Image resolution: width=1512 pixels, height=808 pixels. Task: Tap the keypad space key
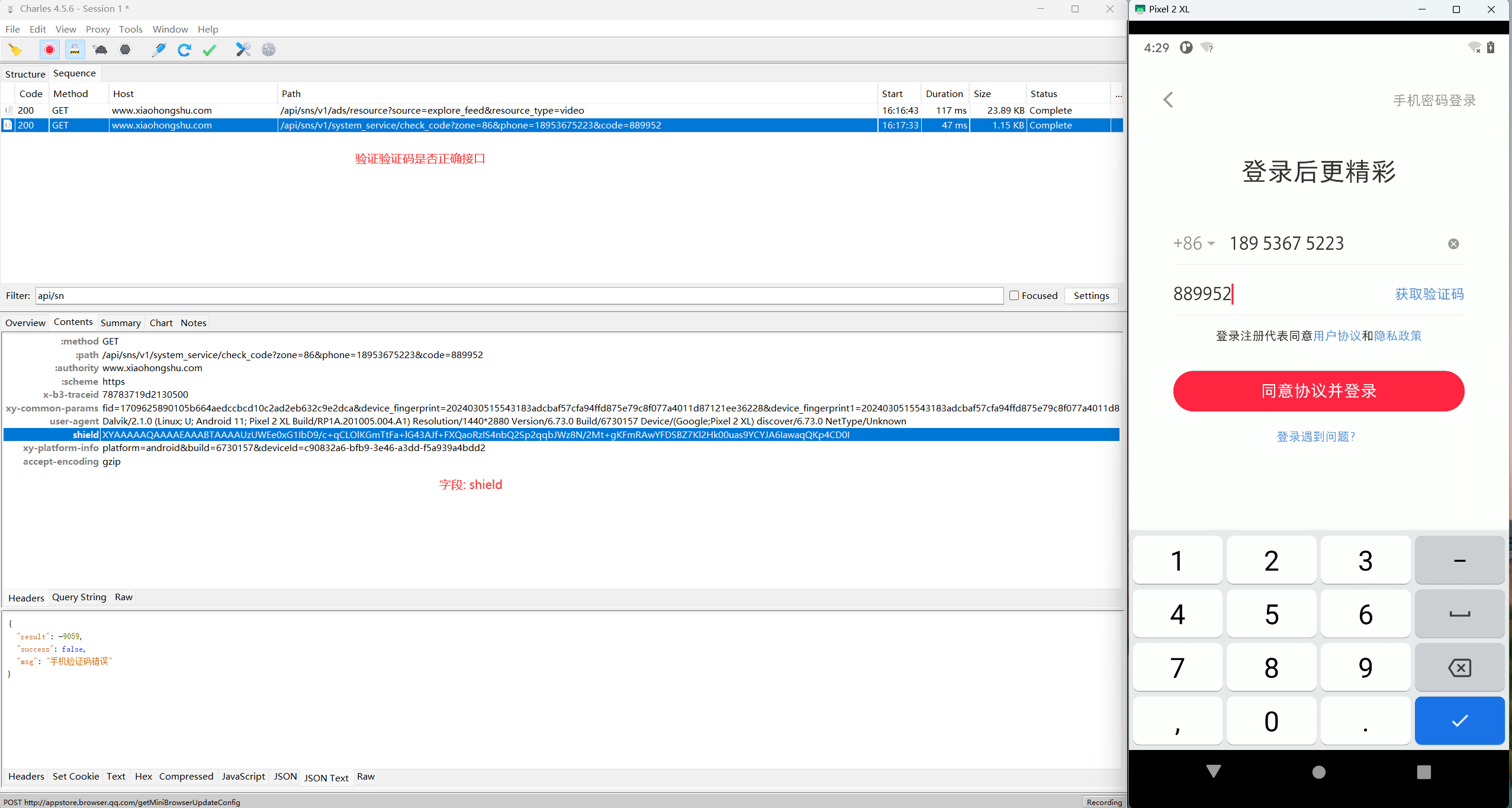1459,614
